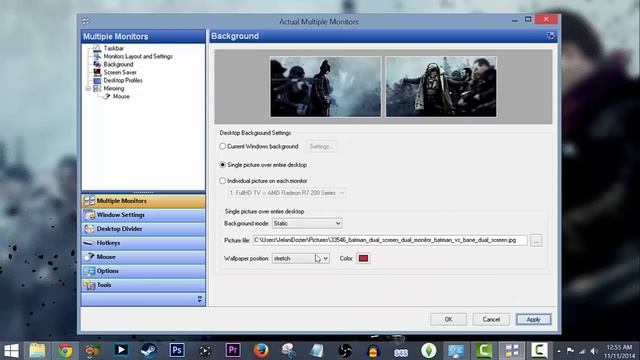Screen dimensions: 640x360
Task: Open the Hotkeys section
Action: coord(143,243)
